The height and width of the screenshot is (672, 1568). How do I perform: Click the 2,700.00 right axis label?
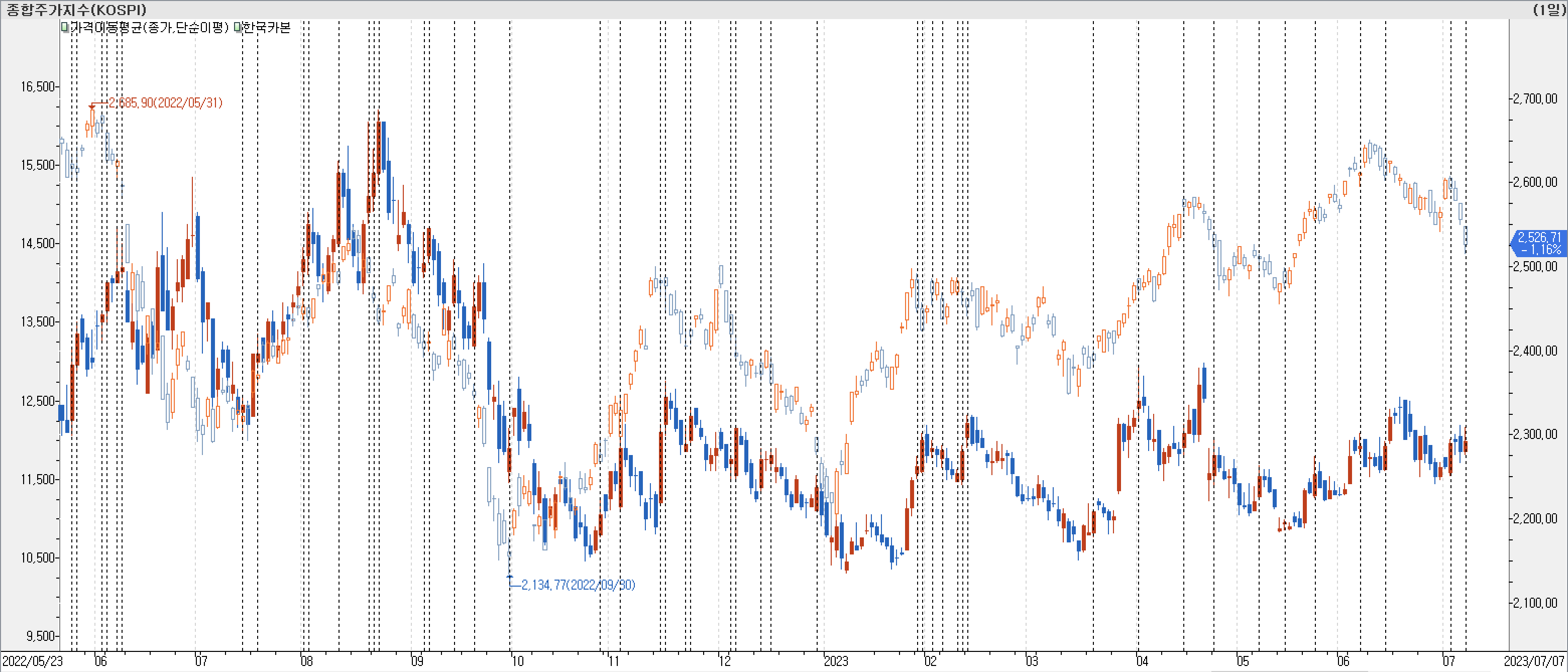coord(1535,98)
